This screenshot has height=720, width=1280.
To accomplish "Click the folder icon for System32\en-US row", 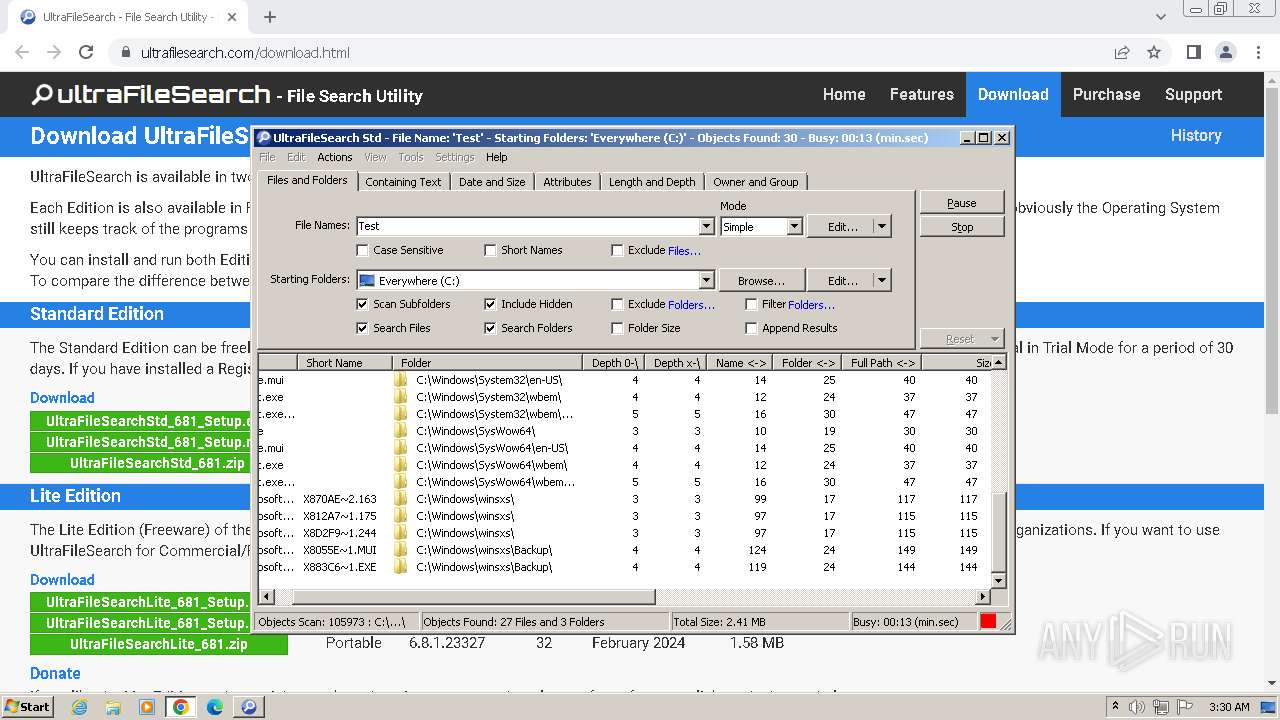I will click(x=401, y=380).
